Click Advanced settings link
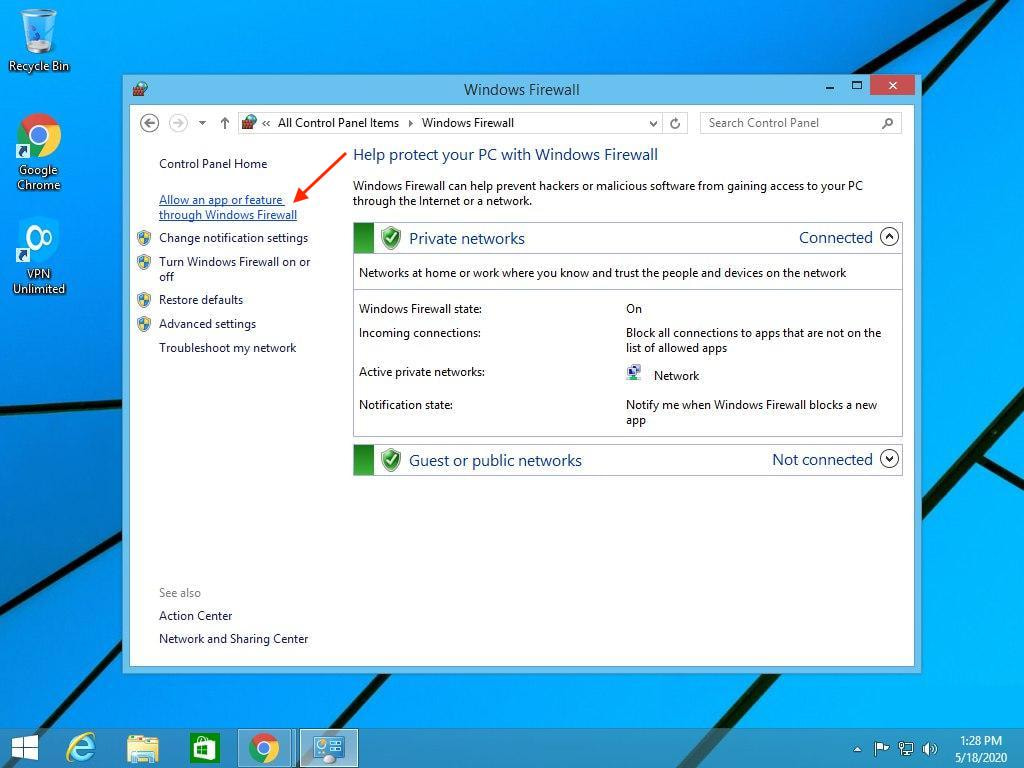Screen dimensions: 1024x768 [x=207, y=324]
